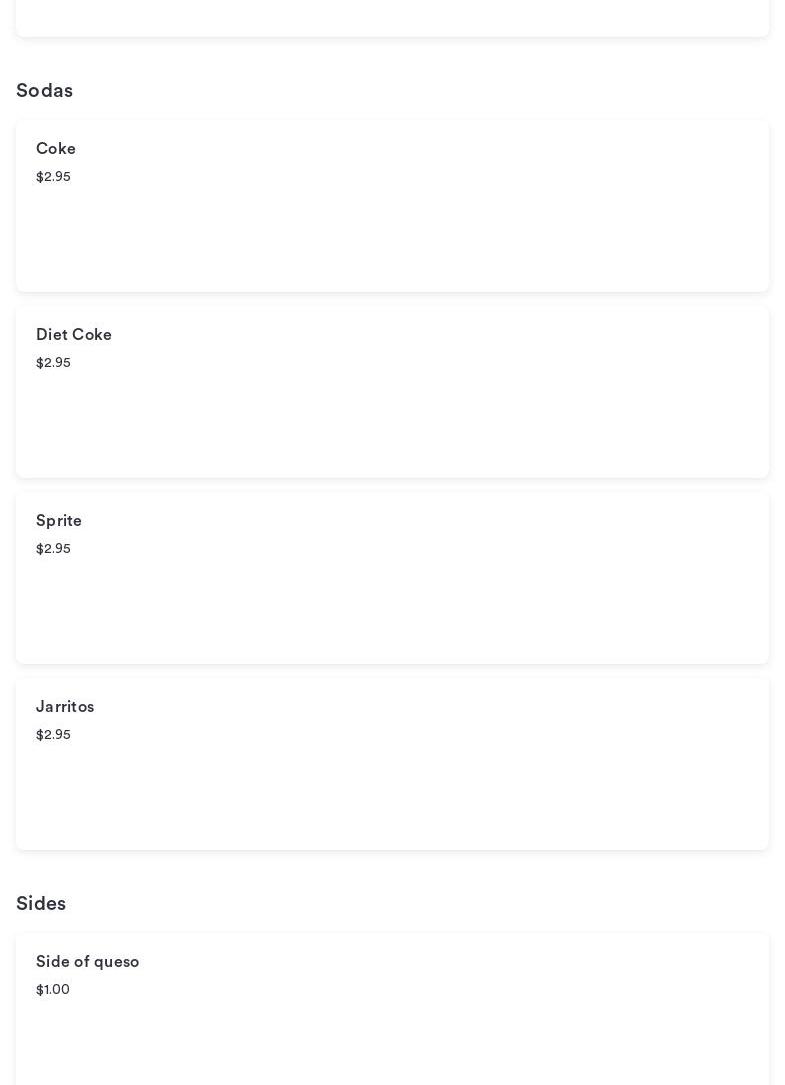Click the gap between Coke and Diet Coke cards
785x1085 pixels.
(392, 299)
